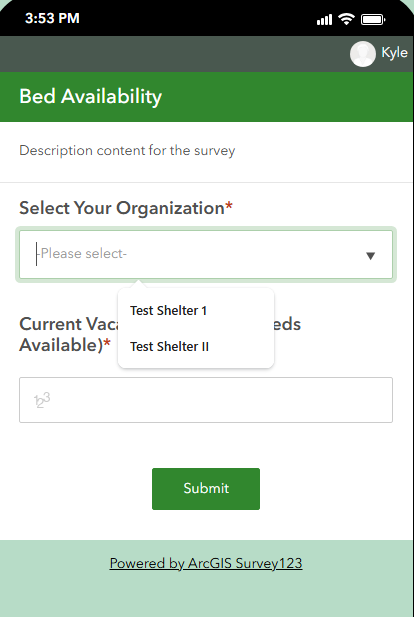Click the light green footer area
This screenshot has height=617, width=414.
207,578
